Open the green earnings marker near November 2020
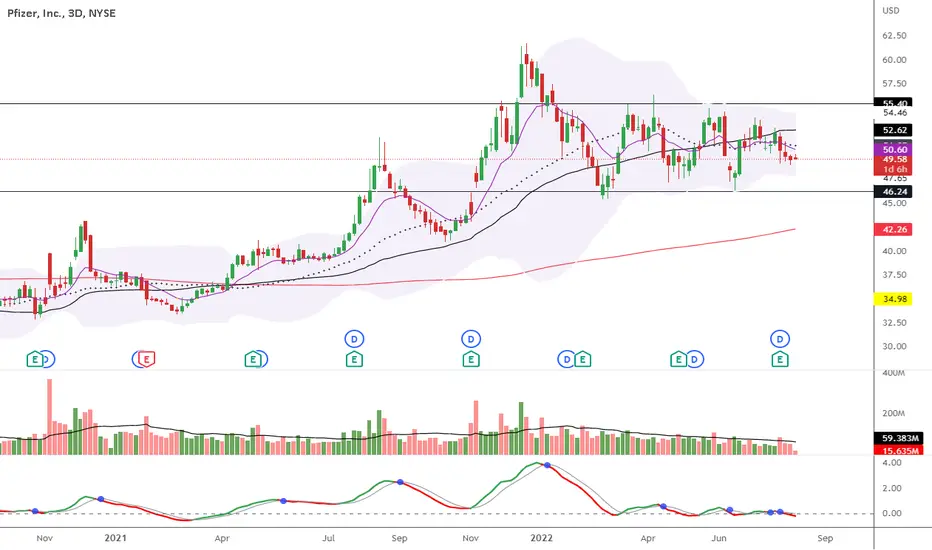The width and height of the screenshot is (932, 550). tap(34, 359)
